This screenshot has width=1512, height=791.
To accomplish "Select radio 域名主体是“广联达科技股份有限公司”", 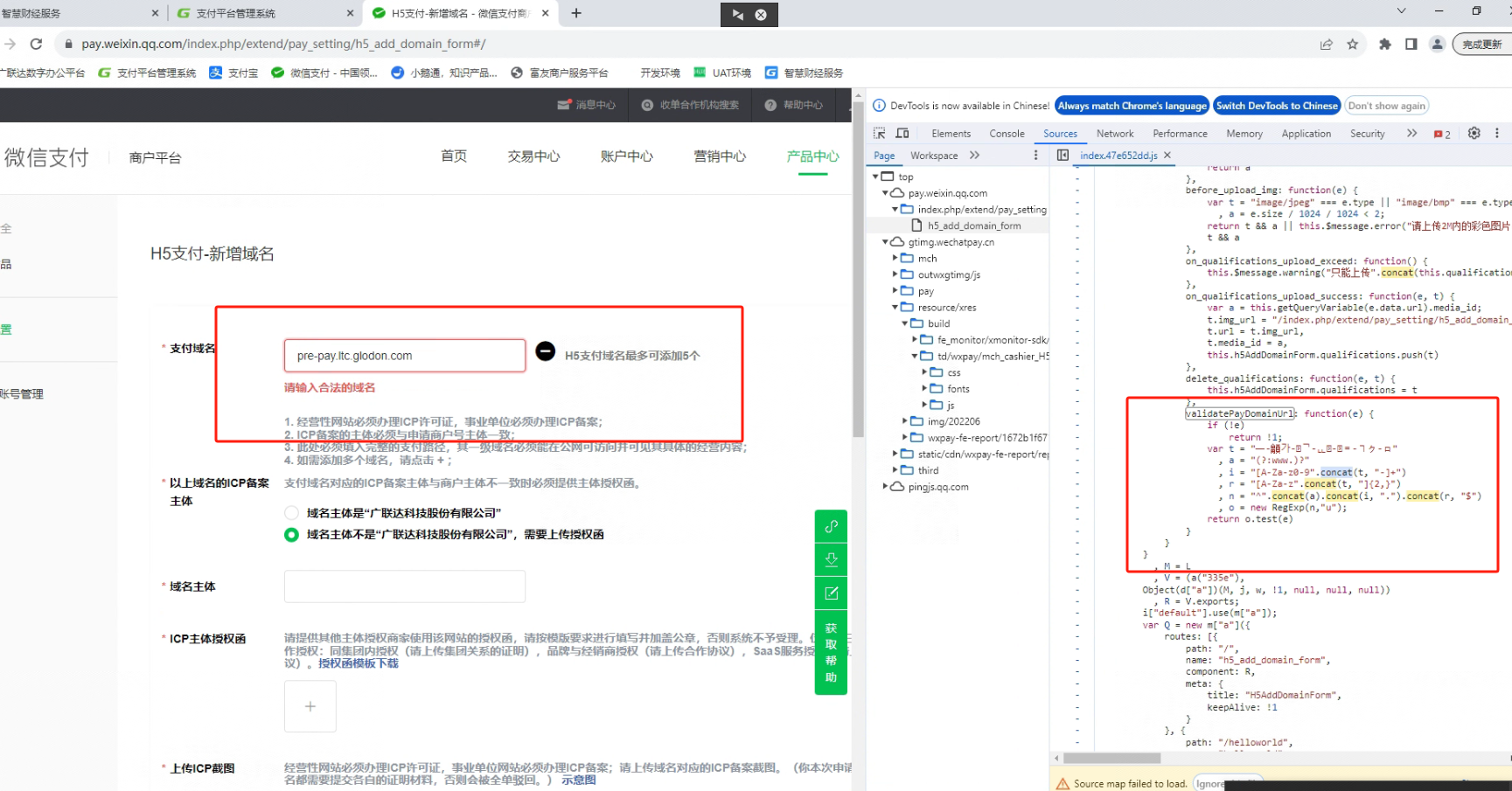I will (x=291, y=513).
